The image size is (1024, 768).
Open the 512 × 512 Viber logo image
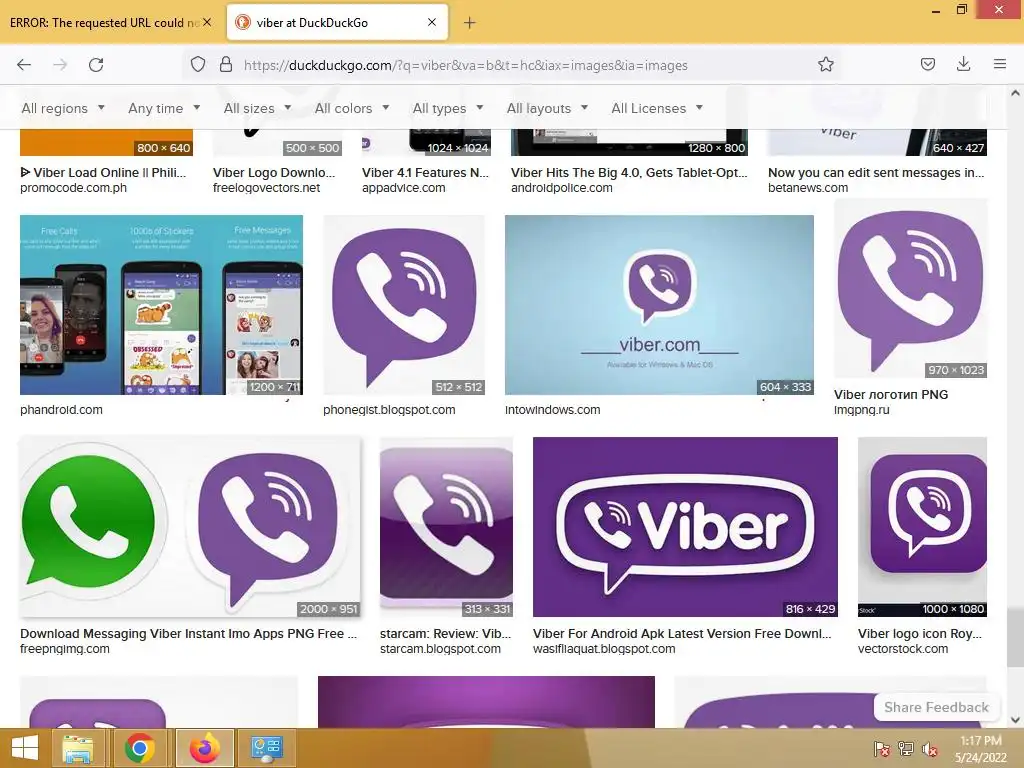pos(404,305)
